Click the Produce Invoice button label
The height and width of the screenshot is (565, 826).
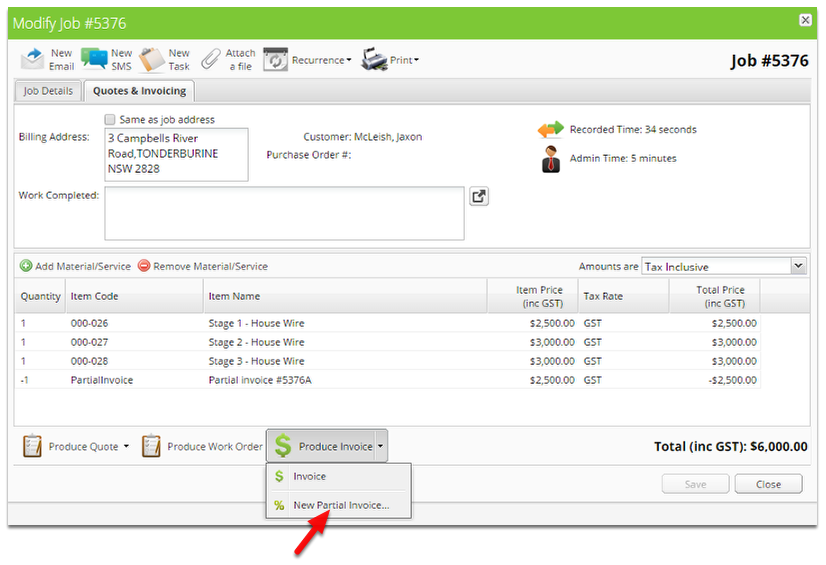336,447
